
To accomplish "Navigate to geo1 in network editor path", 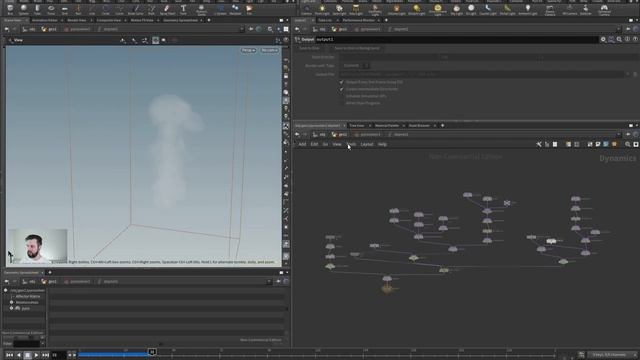I will pyautogui.click(x=339, y=134).
